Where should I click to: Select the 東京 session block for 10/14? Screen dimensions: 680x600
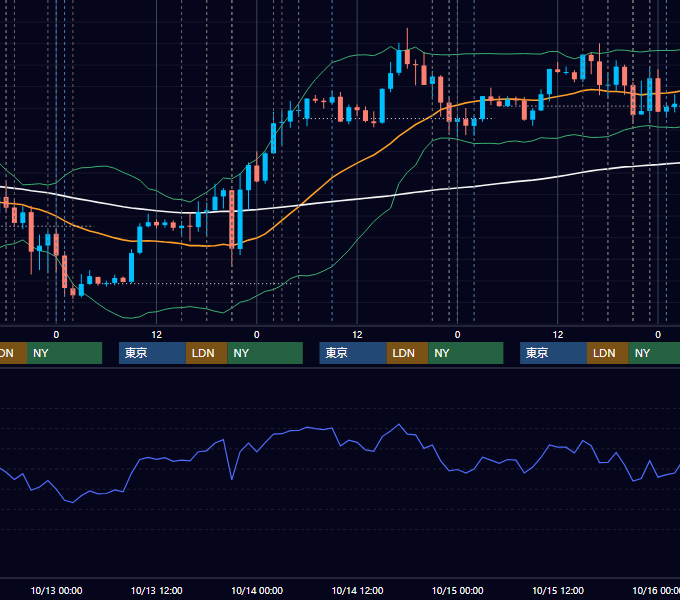click(x=353, y=353)
